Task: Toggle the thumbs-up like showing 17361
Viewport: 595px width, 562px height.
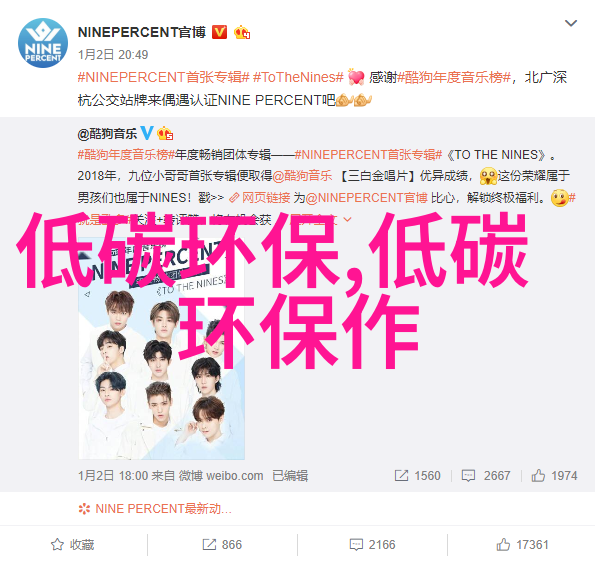Action: coord(522,545)
